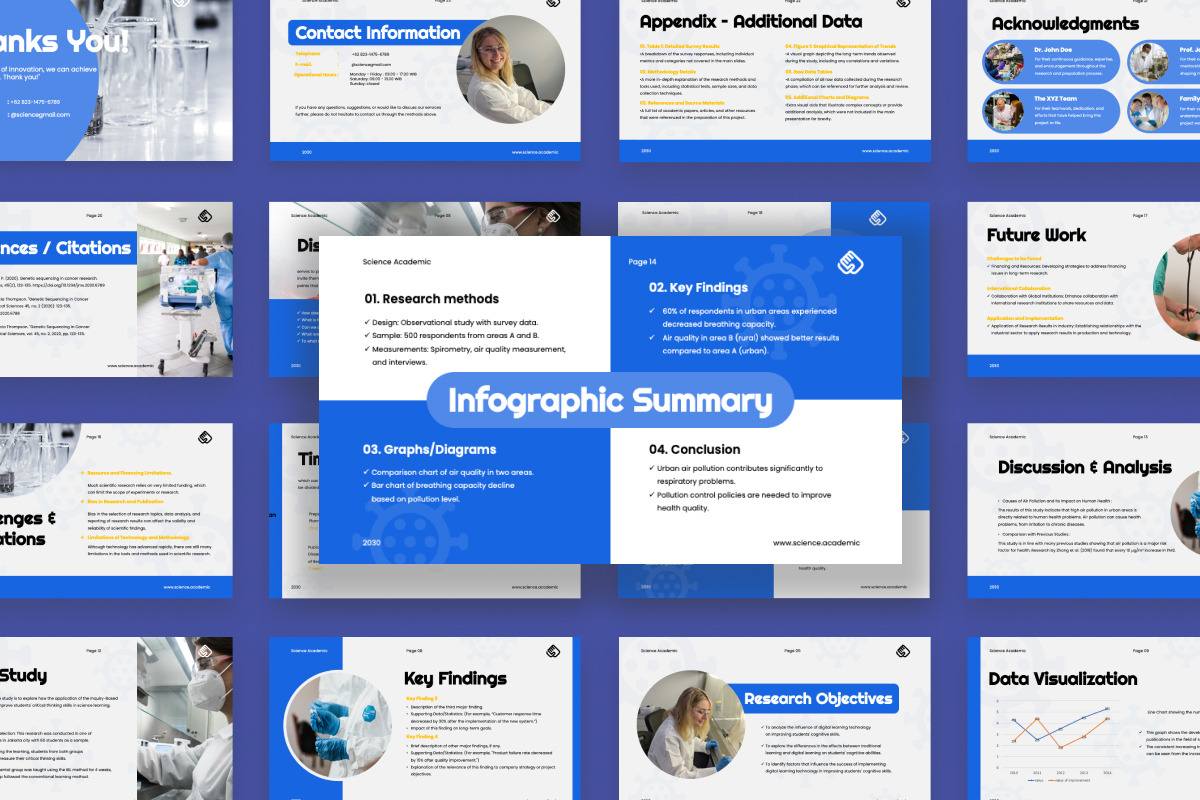
Task: Click the white logo on the Page 18 slide
Action: tap(877, 218)
